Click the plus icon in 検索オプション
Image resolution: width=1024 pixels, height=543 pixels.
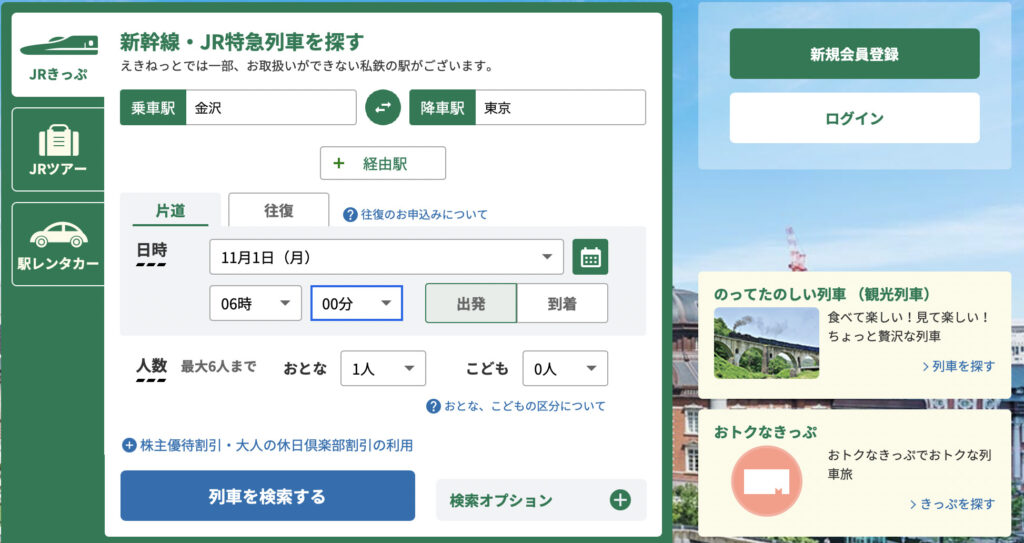tap(620, 500)
